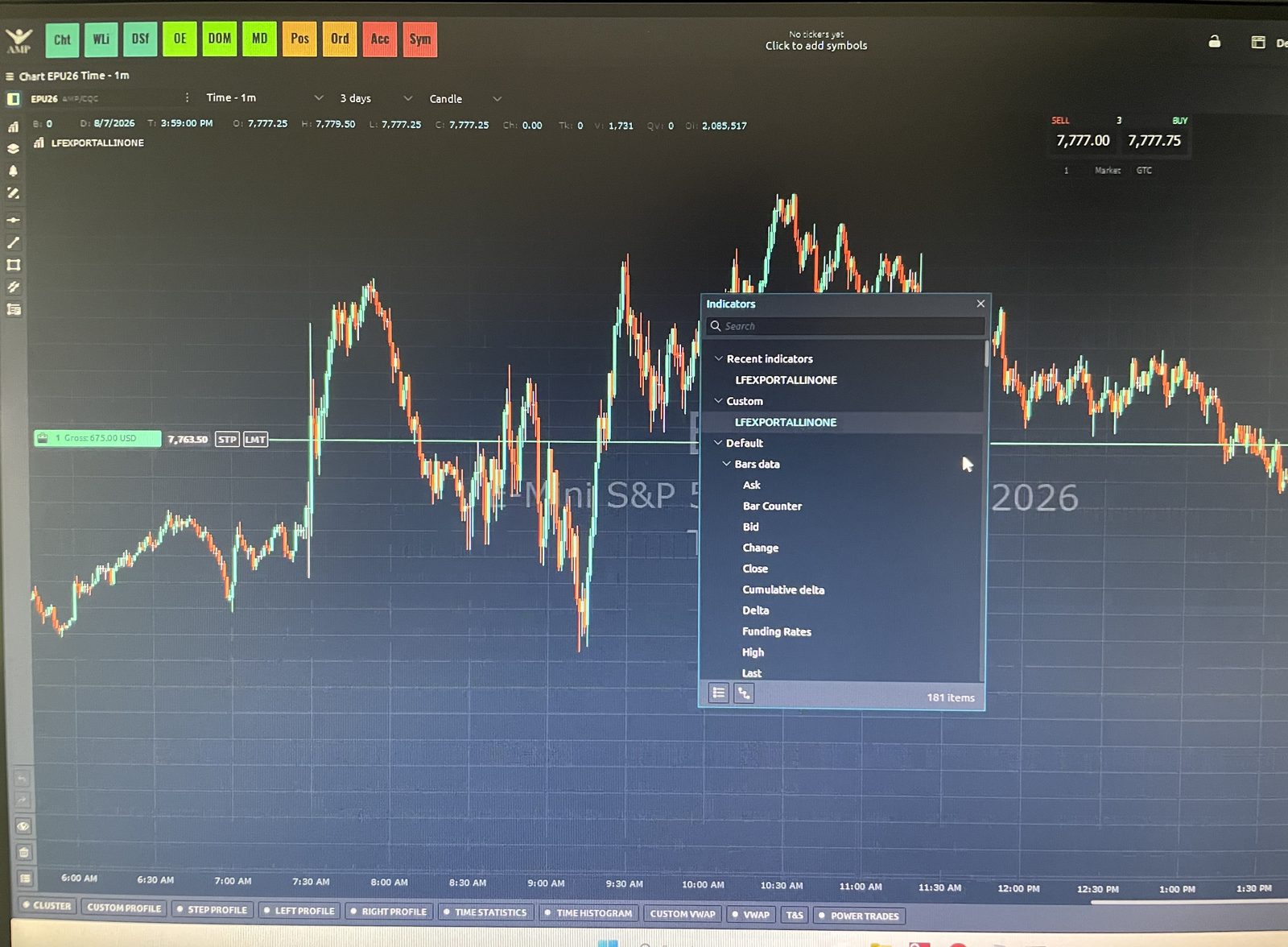
Task: Open the Sym symbols panel
Action: 419,39
